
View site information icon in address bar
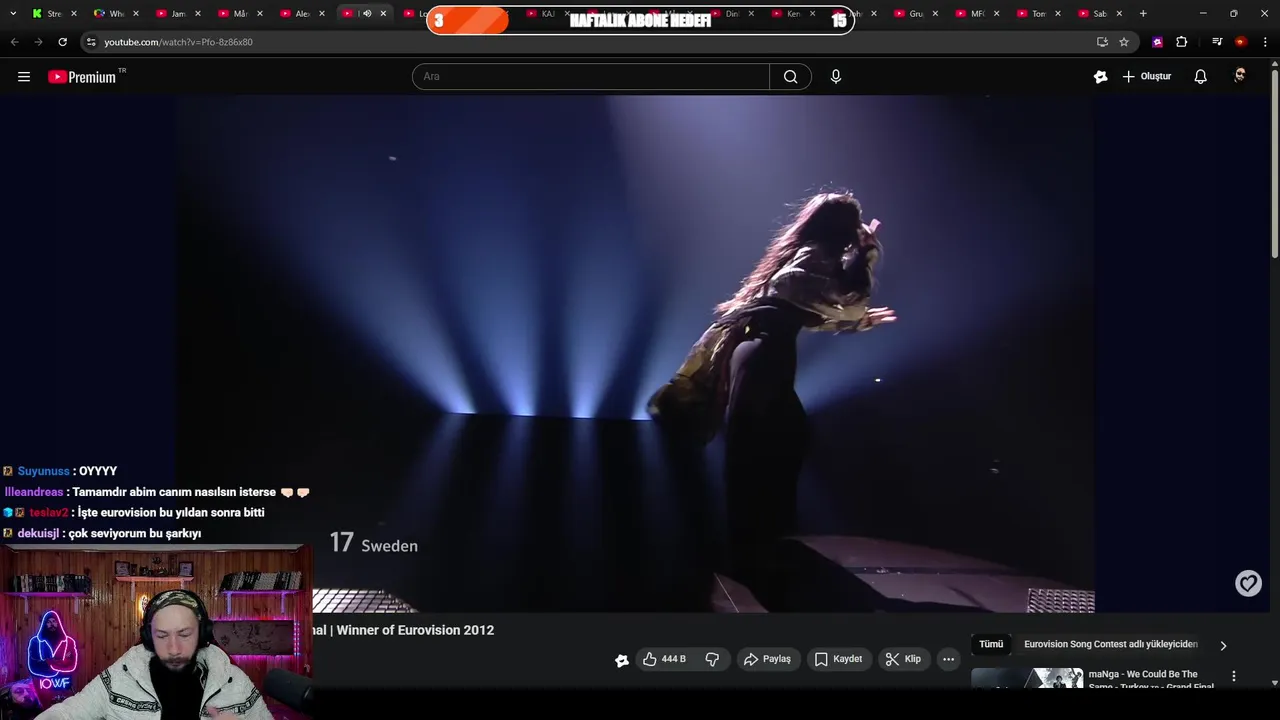[91, 42]
